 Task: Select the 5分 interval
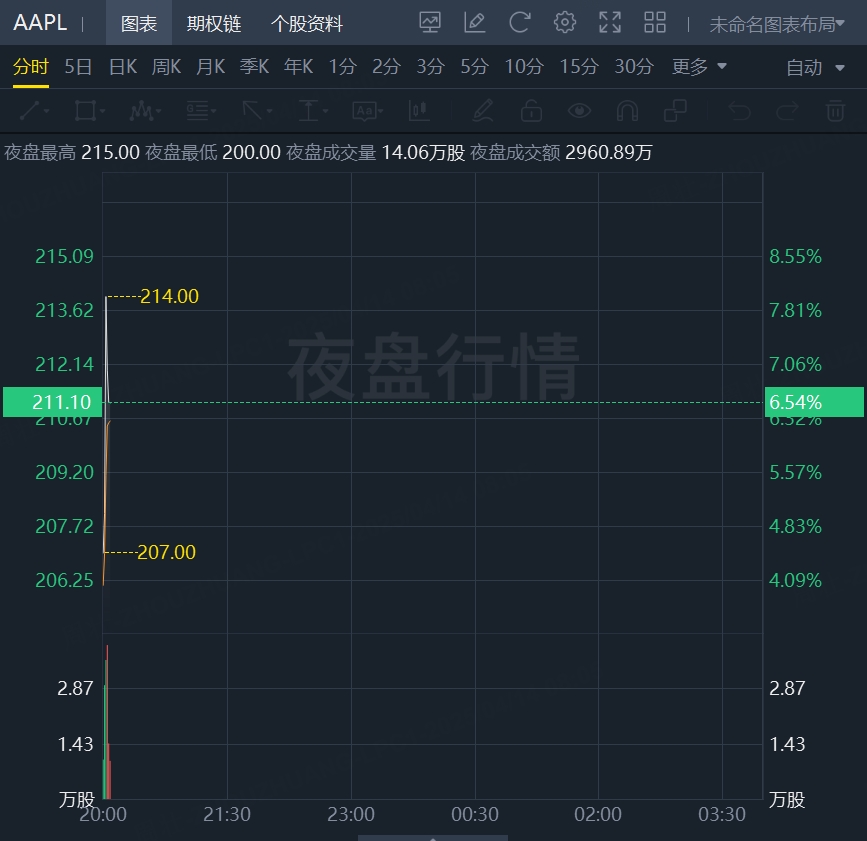tap(474, 67)
